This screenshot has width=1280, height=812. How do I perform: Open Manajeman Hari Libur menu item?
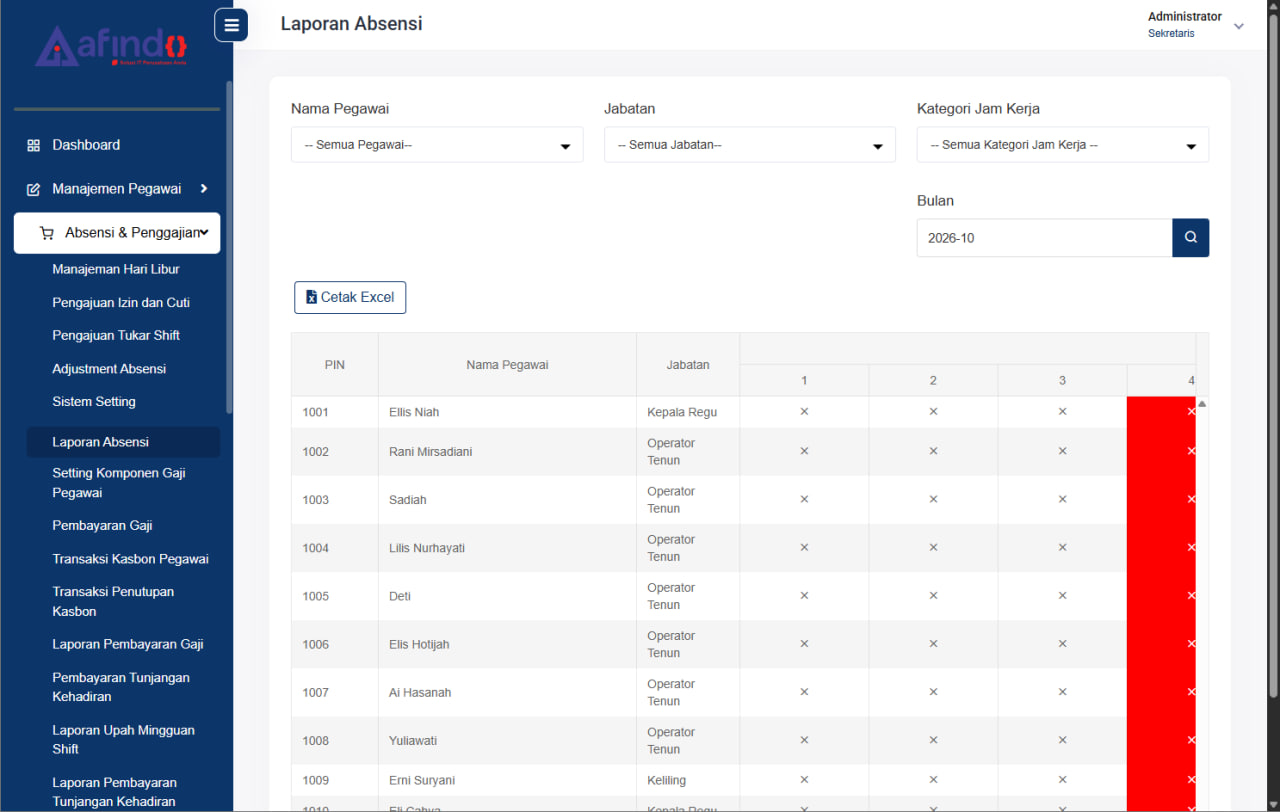(116, 269)
